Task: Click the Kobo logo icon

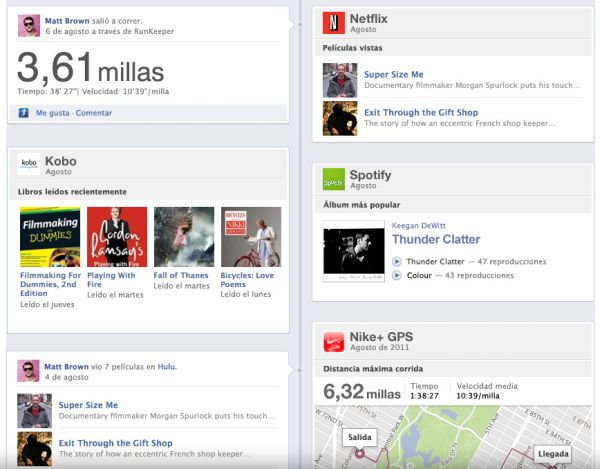Action: tap(29, 164)
